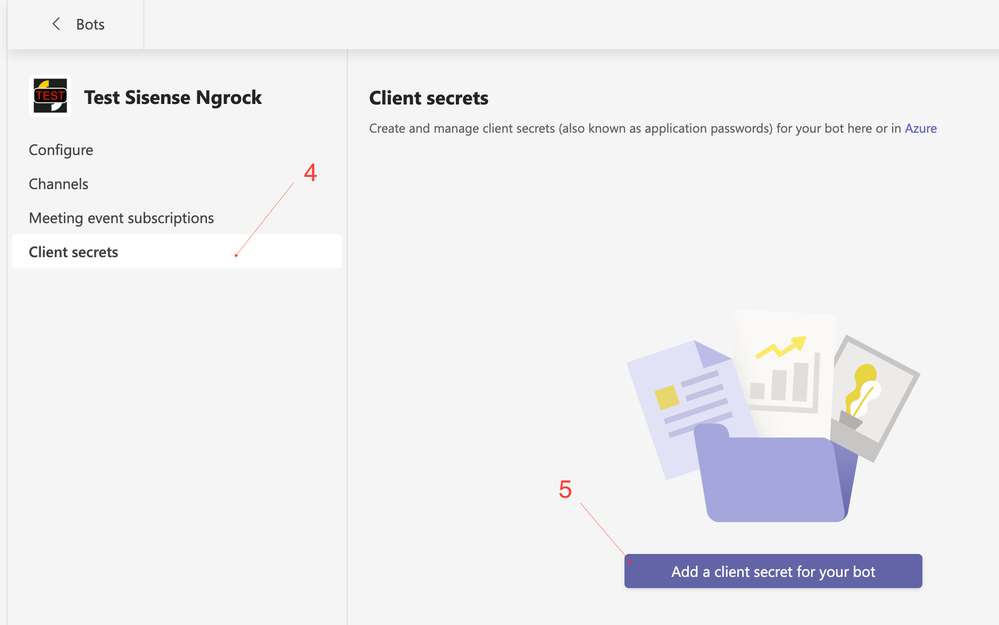Select the Test Sisense Ngrock bot title
Screen dimensions: 999x625
[x=173, y=97]
